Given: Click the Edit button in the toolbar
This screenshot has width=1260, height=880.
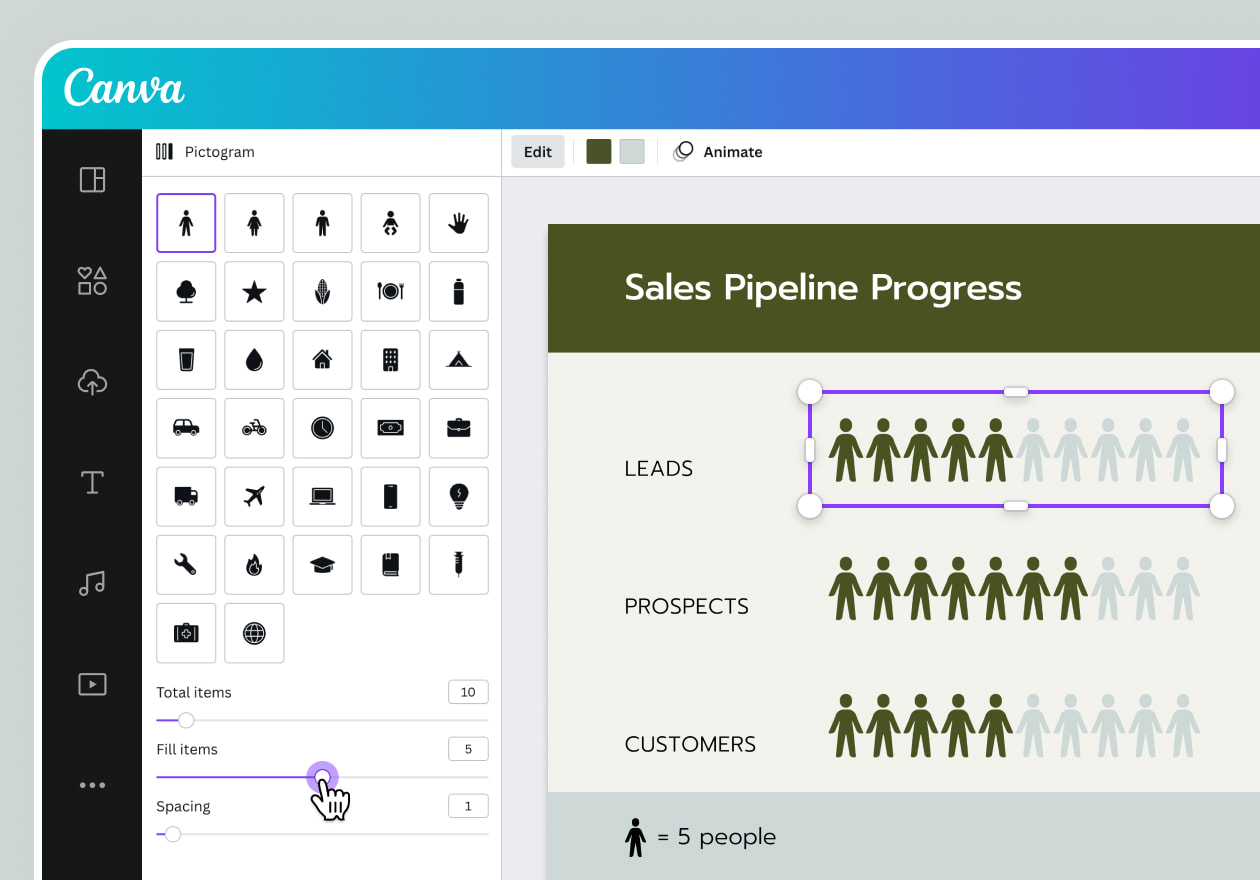Looking at the screenshot, I should [537, 151].
